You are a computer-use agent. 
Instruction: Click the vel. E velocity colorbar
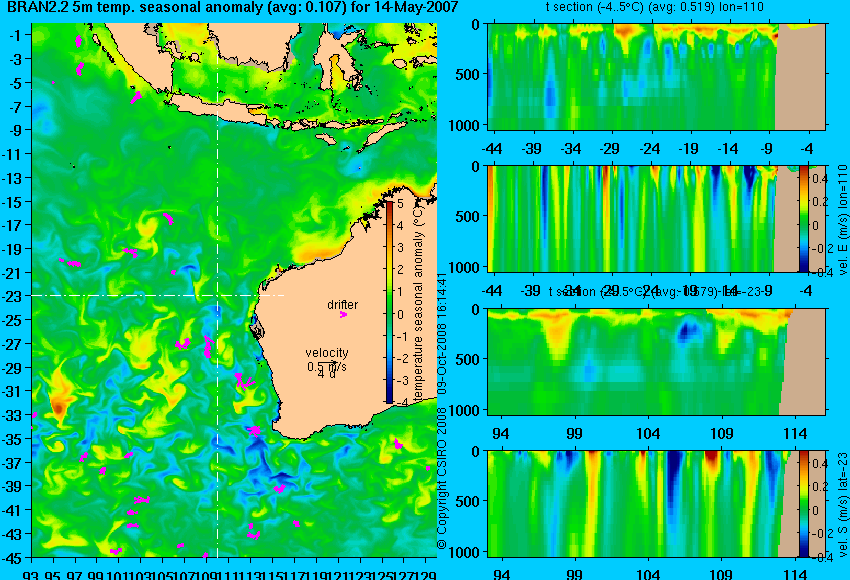coord(803,218)
